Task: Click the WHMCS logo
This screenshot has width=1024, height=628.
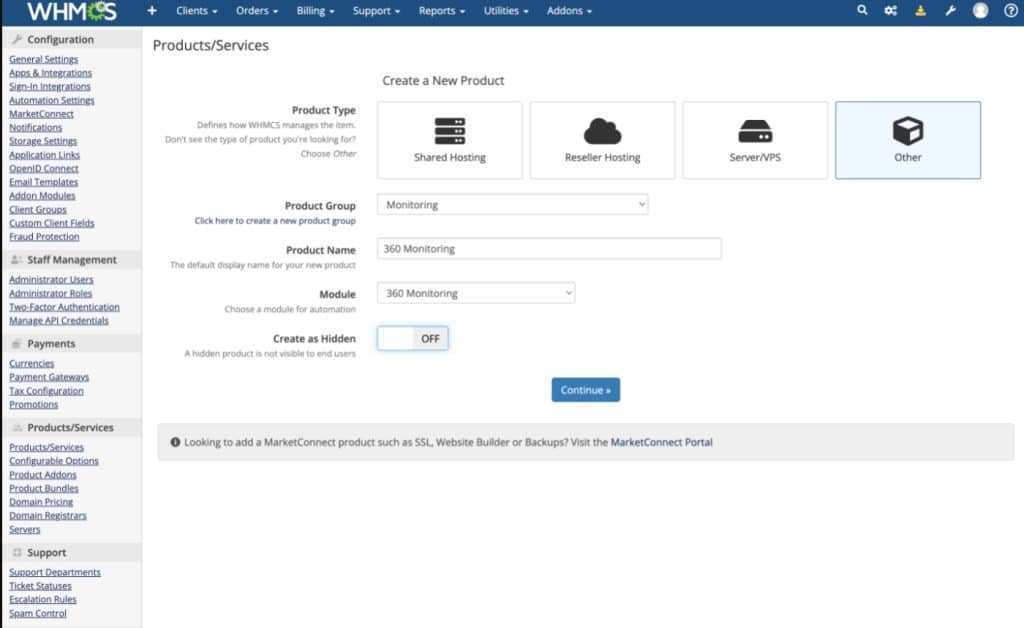Action: click(x=72, y=11)
